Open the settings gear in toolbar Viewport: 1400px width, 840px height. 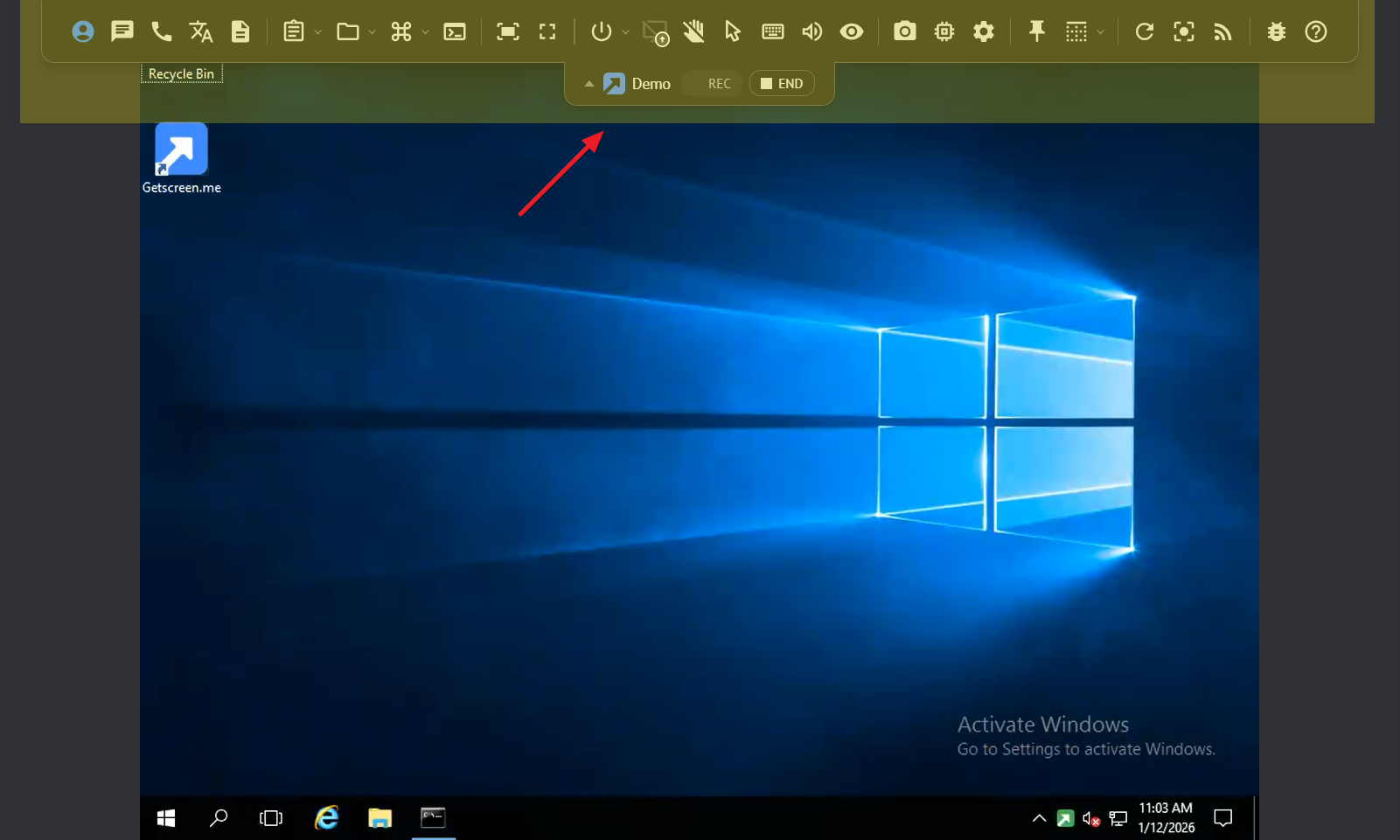tap(984, 31)
